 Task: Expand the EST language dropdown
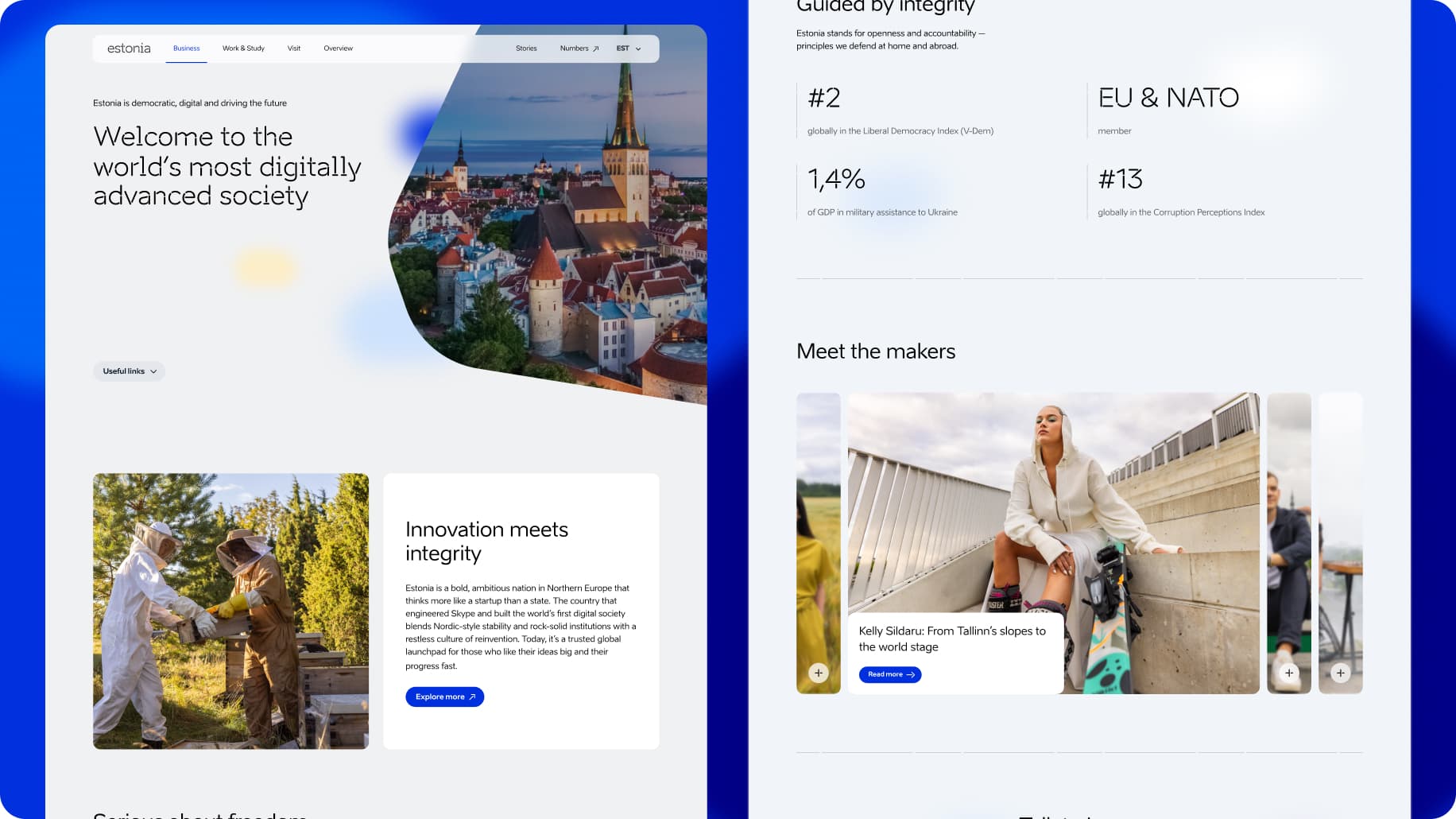pyautogui.click(x=628, y=49)
